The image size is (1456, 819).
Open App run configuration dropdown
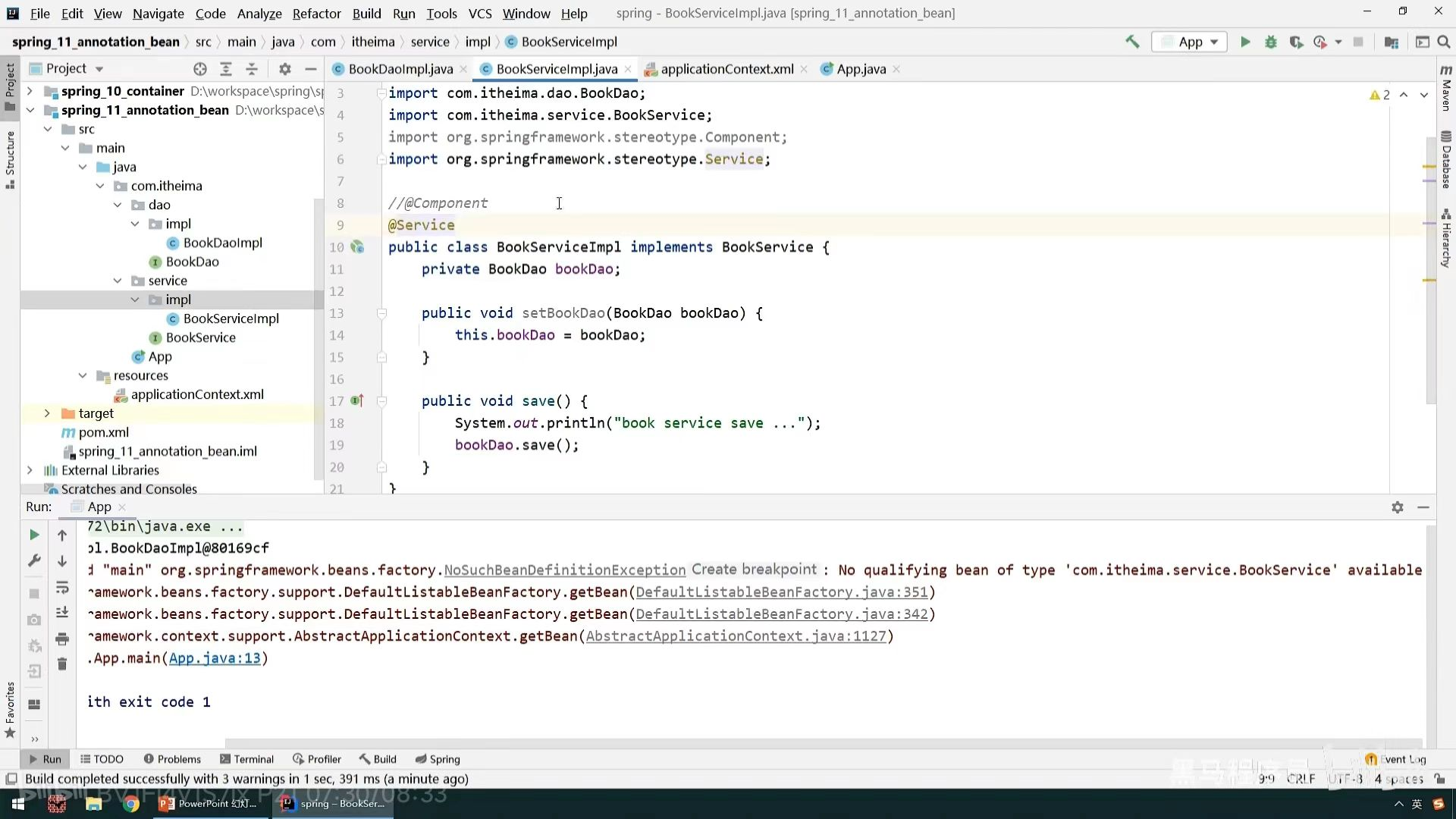1190,42
